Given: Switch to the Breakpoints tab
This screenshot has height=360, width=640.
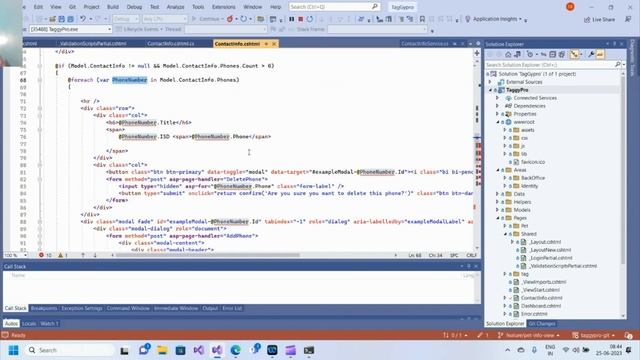Looking at the screenshot, I should point(44,308).
